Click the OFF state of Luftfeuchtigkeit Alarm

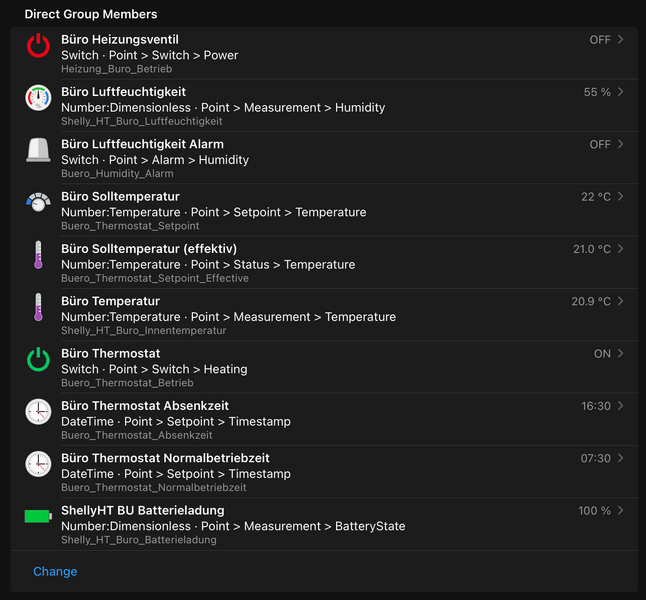tap(599, 145)
